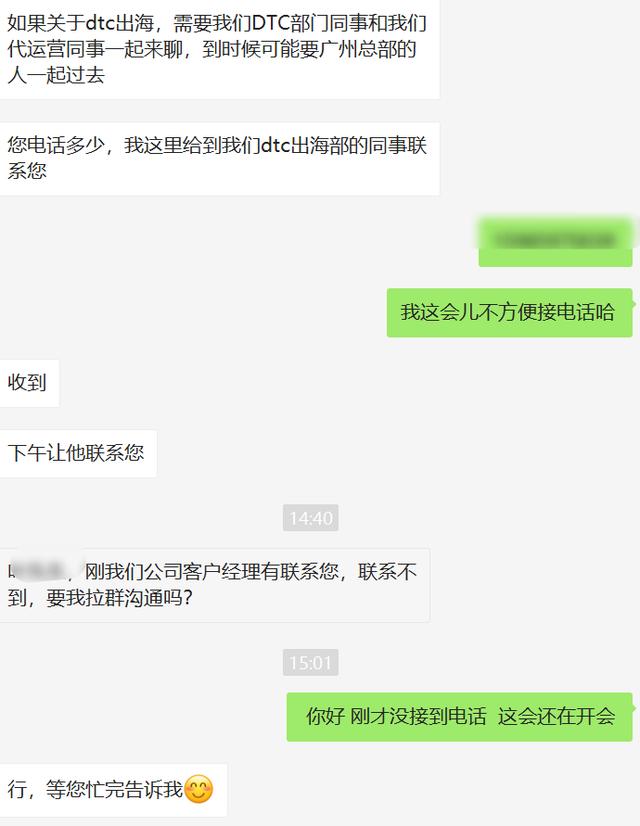The image size is (640, 826).
Task: Select green bubble 你好 刚才没接到电话
Action: click(459, 717)
